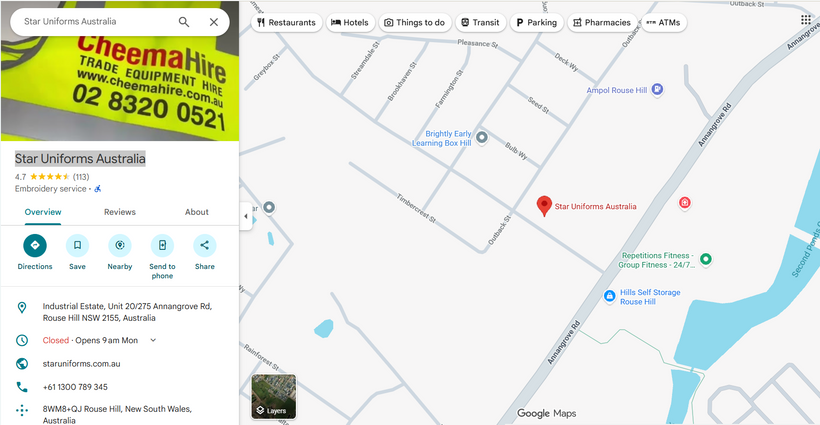Switch to the Reviews tab
The height and width of the screenshot is (425, 820).
click(x=120, y=212)
